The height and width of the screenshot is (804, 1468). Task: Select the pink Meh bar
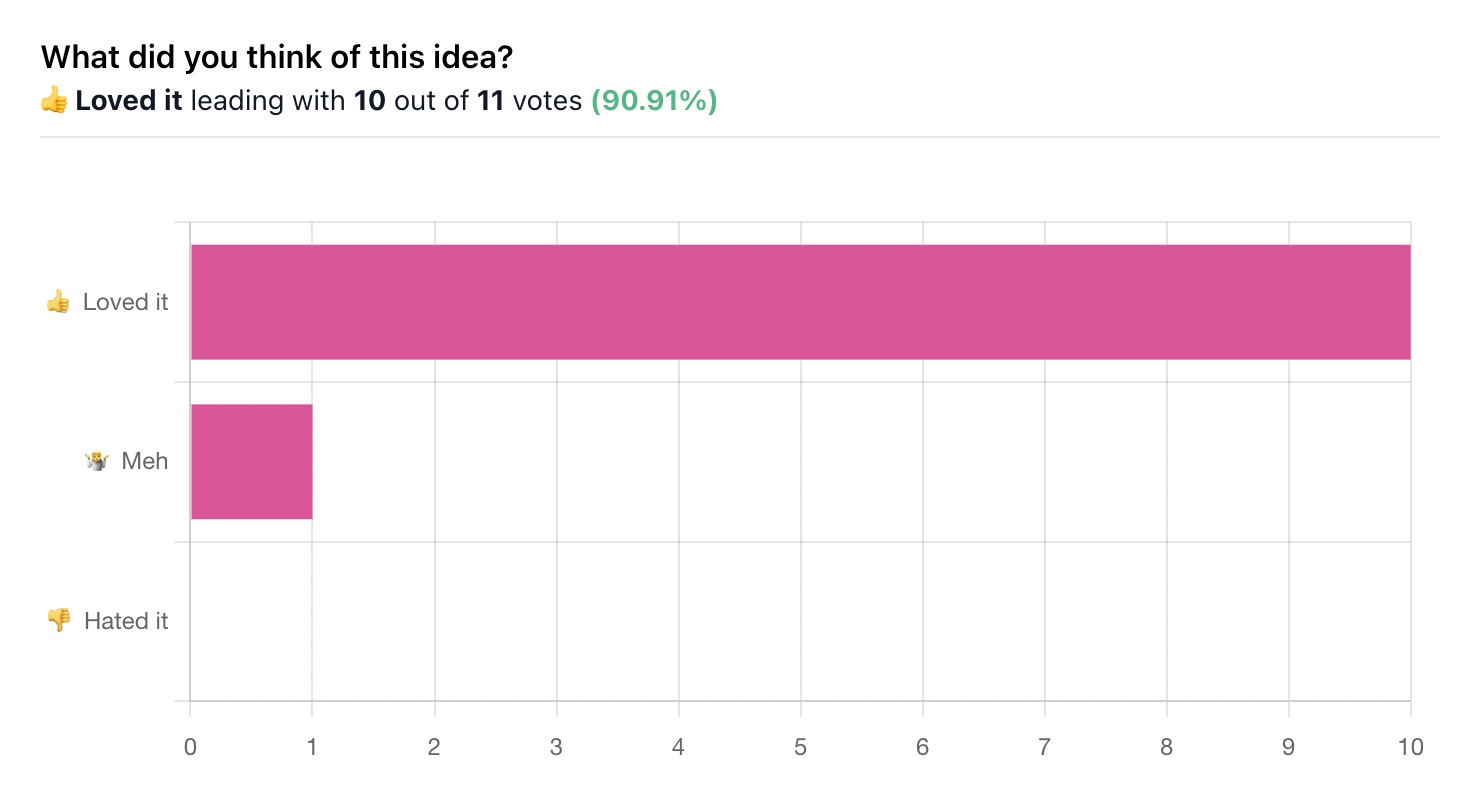point(251,461)
